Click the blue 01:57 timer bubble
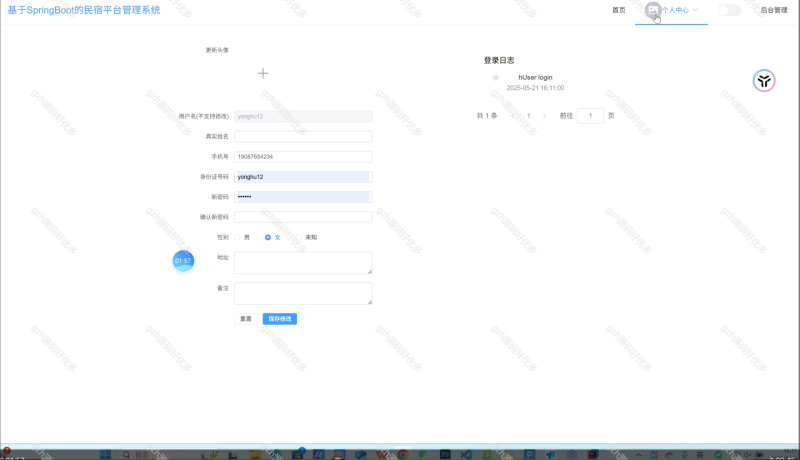The image size is (800, 460). [183, 261]
